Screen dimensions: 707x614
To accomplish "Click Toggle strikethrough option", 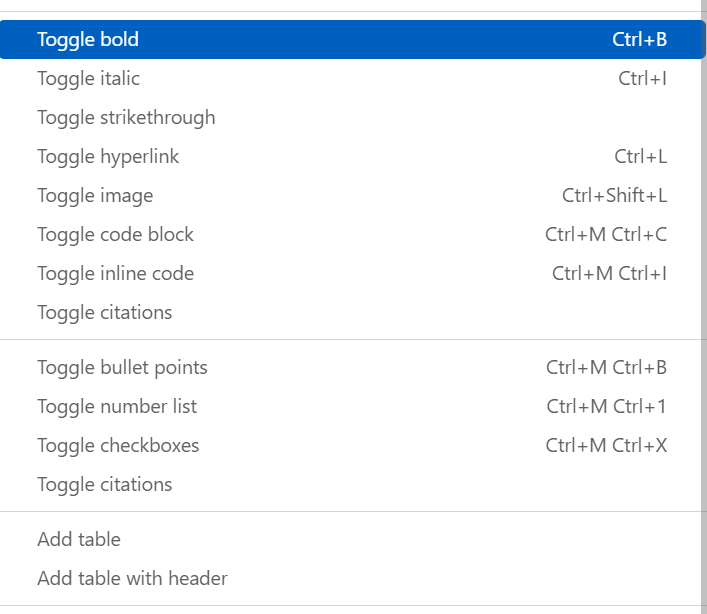I will point(126,118).
